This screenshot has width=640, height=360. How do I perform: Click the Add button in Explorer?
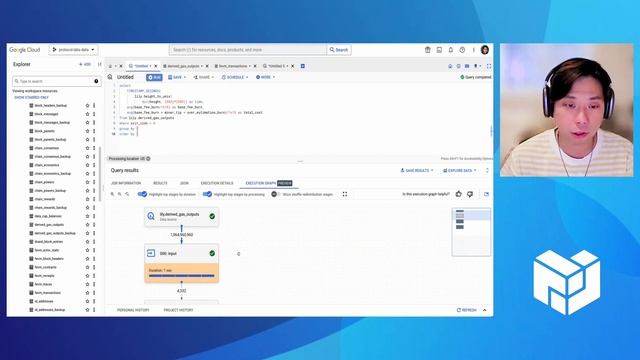pos(85,64)
